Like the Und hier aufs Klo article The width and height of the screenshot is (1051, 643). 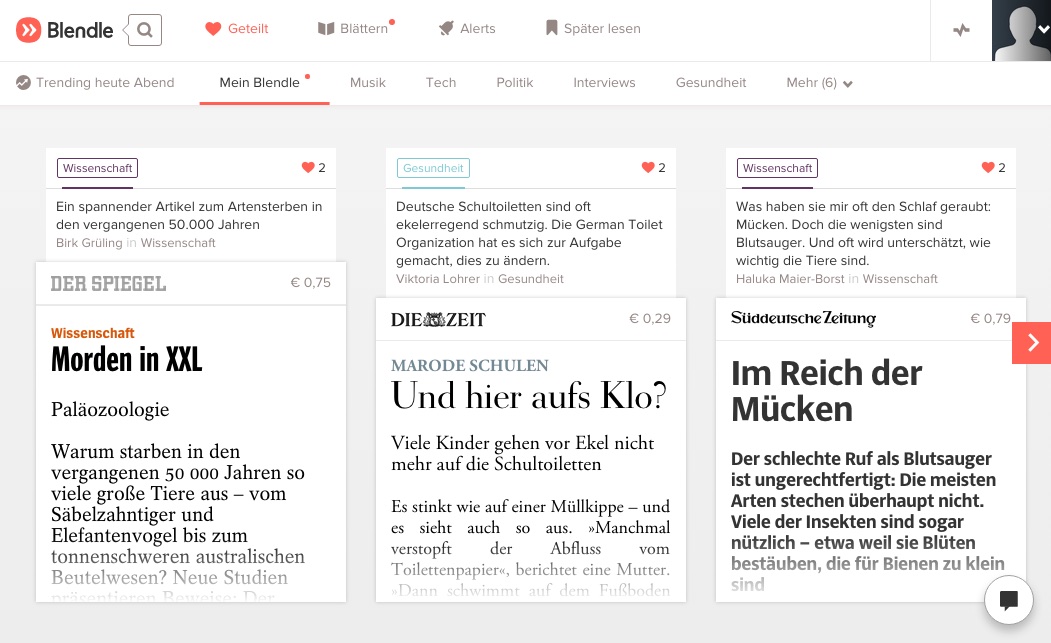pos(648,168)
